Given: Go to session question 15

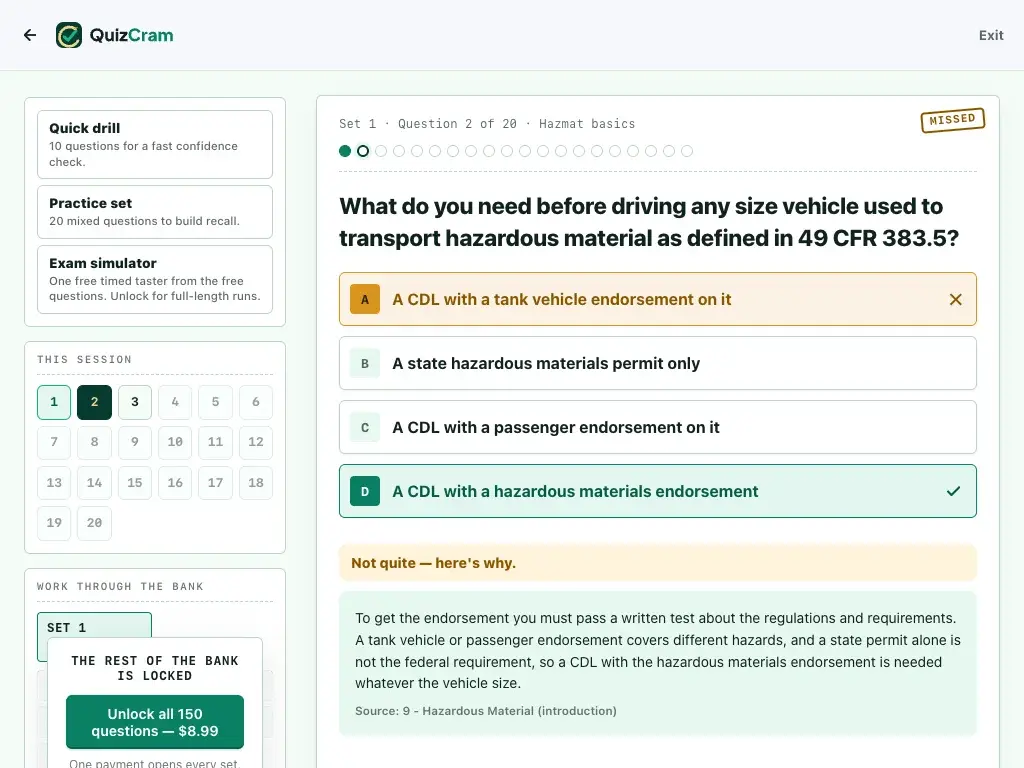Looking at the screenshot, I should pyautogui.click(x=135, y=483).
